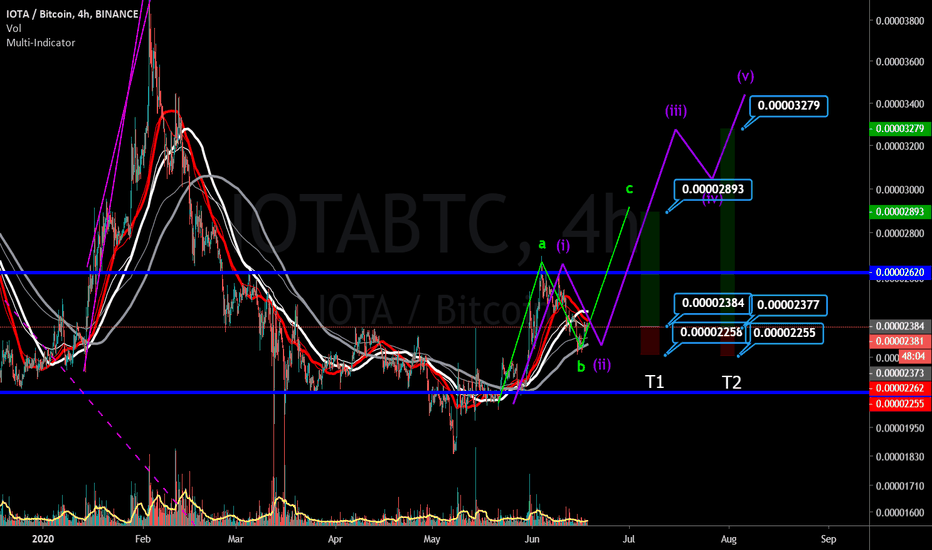This screenshot has height=550, width=932.
Task: Click the green 0.00003279 price axis tag
Action: coord(900,128)
